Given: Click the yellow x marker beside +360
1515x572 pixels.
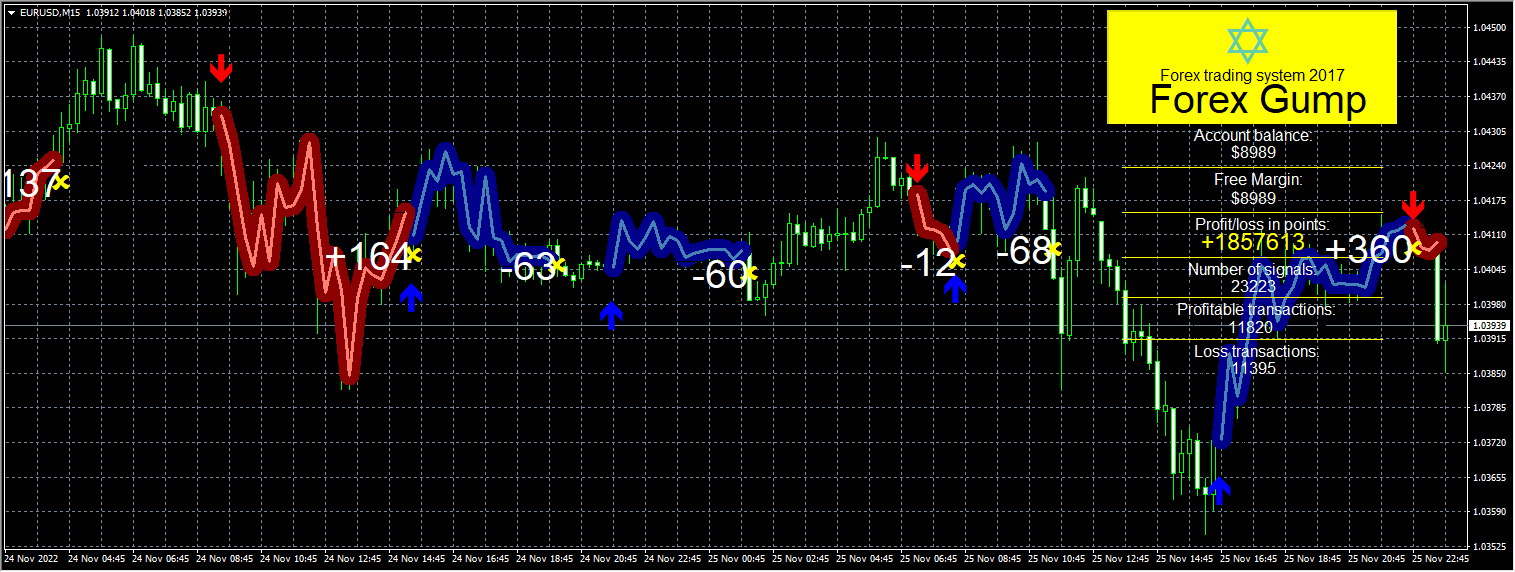Looking at the screenshot, I should click(x=1416, y=247).
